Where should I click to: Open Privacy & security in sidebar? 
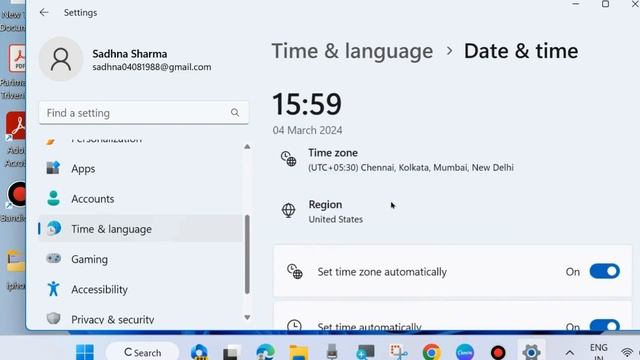click(x=140, y=319)
